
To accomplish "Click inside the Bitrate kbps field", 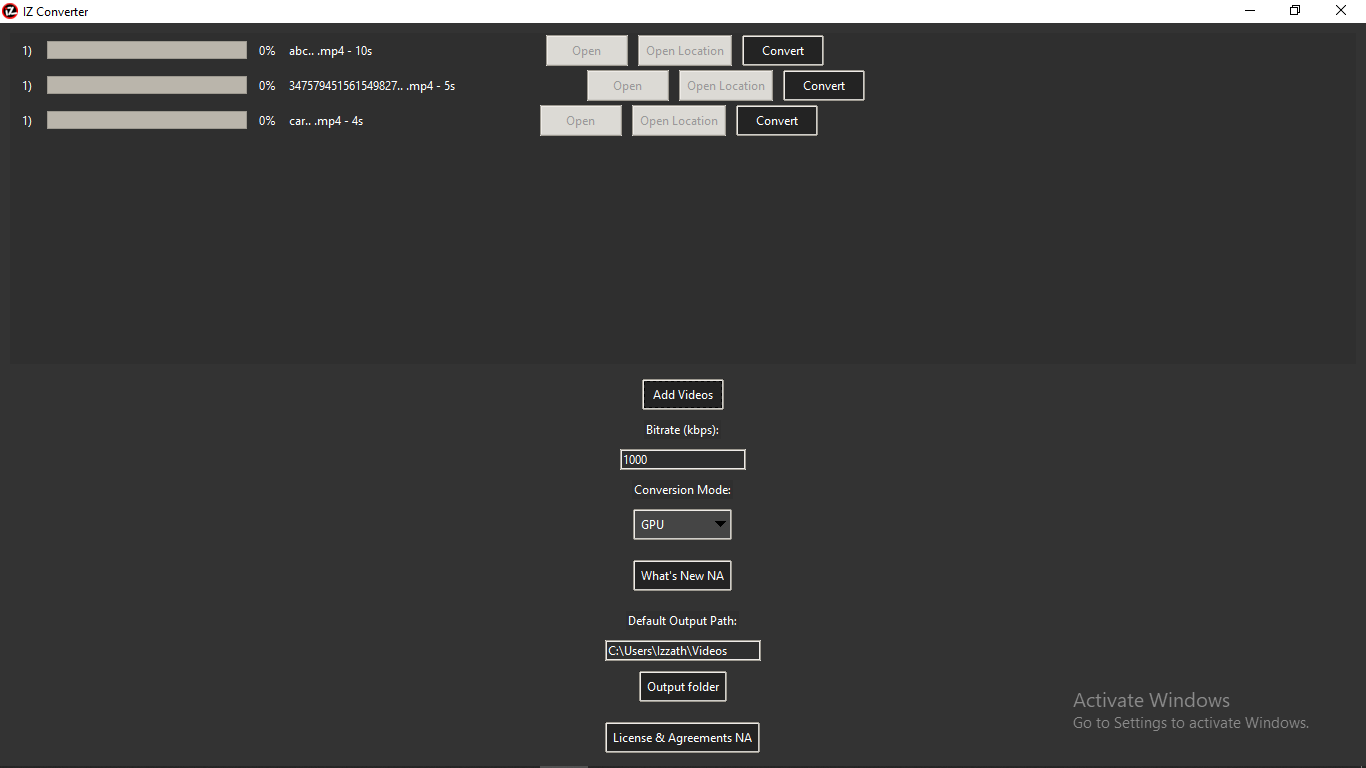I will coord(682,459).
